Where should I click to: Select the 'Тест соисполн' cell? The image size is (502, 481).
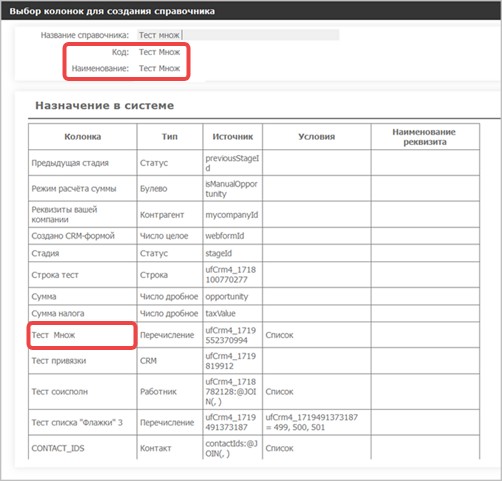[x=83, y=392]
